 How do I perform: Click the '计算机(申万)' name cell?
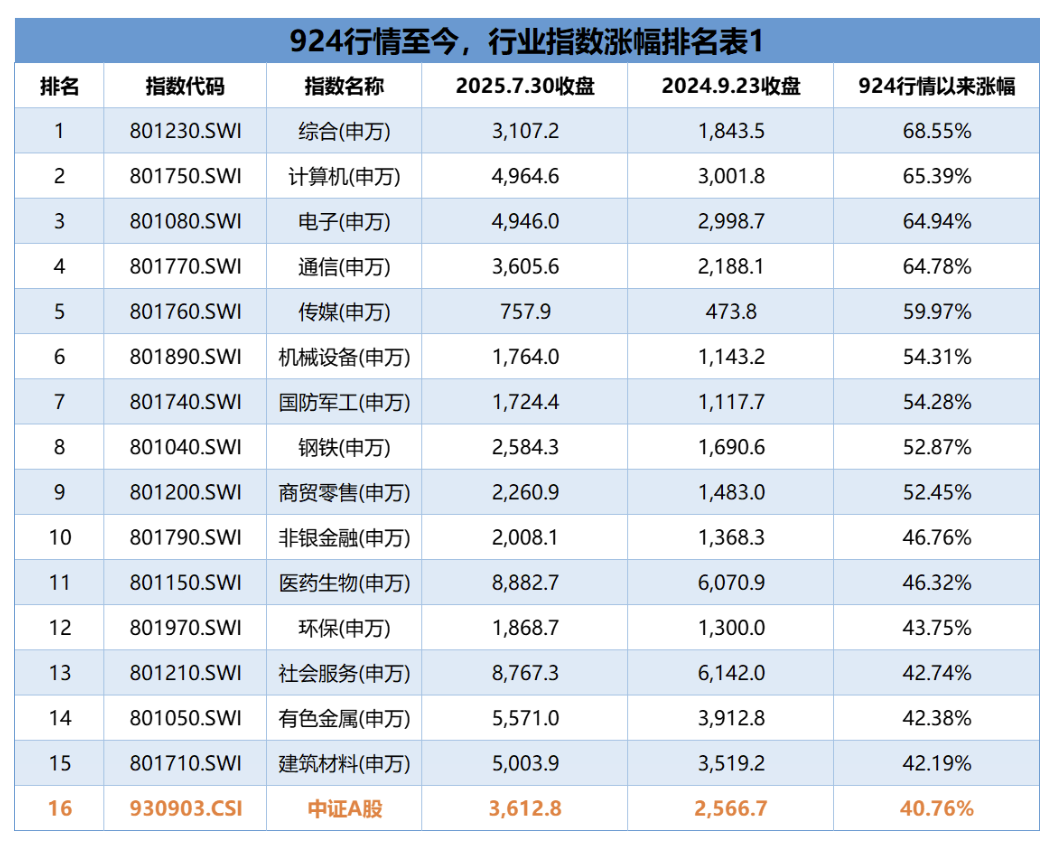pos(344,176)
